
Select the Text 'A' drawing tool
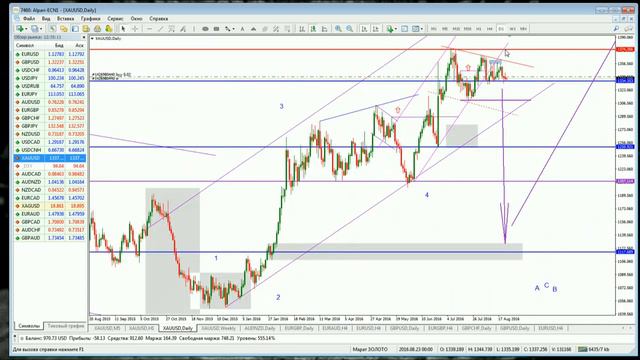tap(242, 29)
